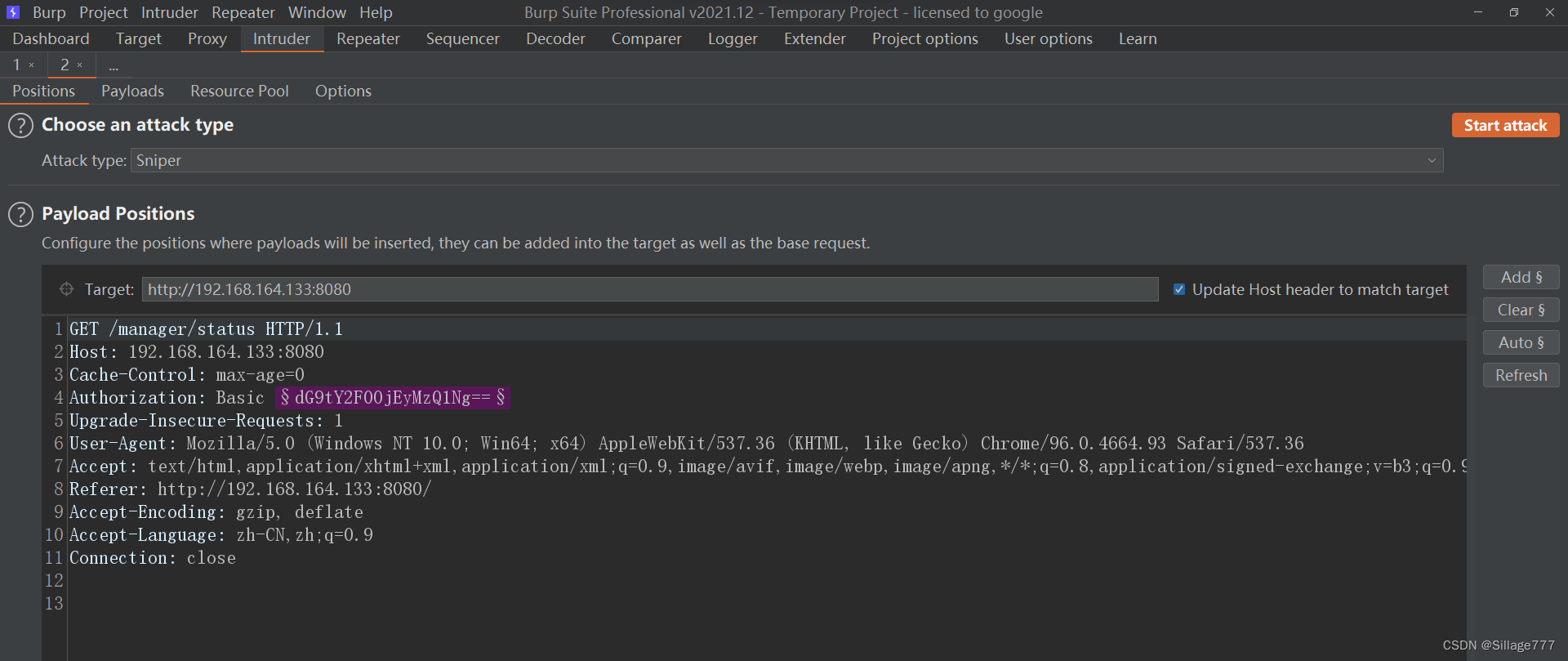Switch to the Dashboard tab
1568x661 pixels.
pyautogui.click(x=51, y=38)
